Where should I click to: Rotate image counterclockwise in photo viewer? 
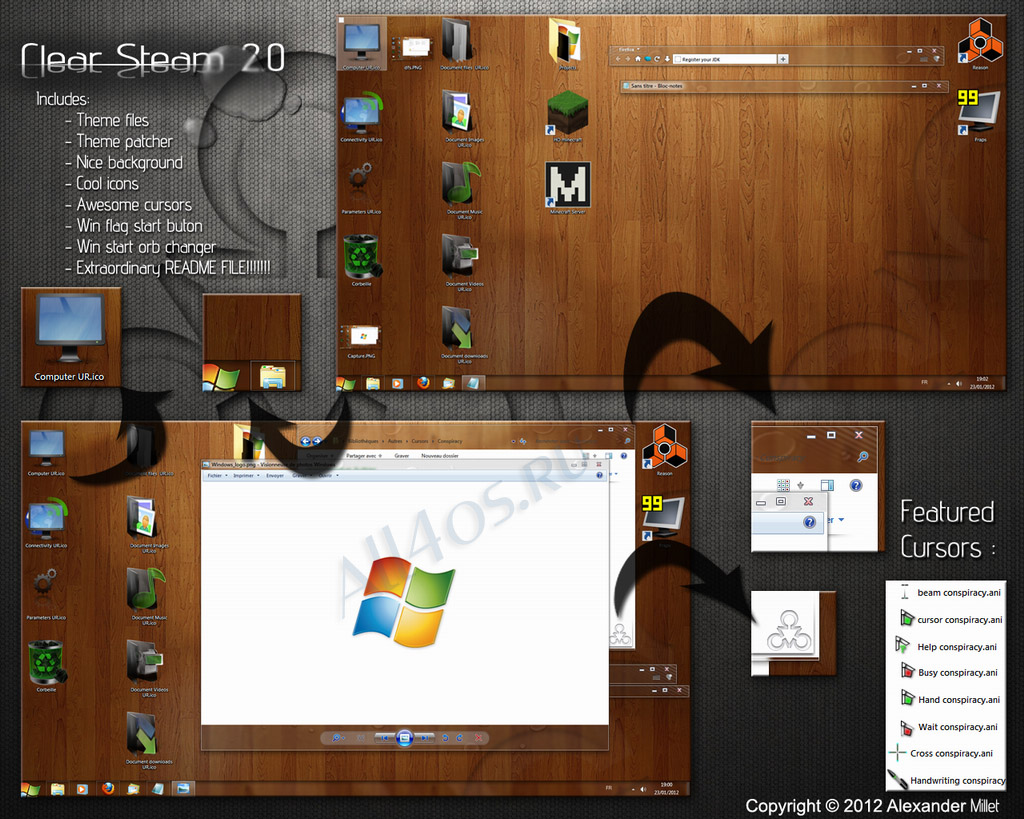[x=445, y=738]
